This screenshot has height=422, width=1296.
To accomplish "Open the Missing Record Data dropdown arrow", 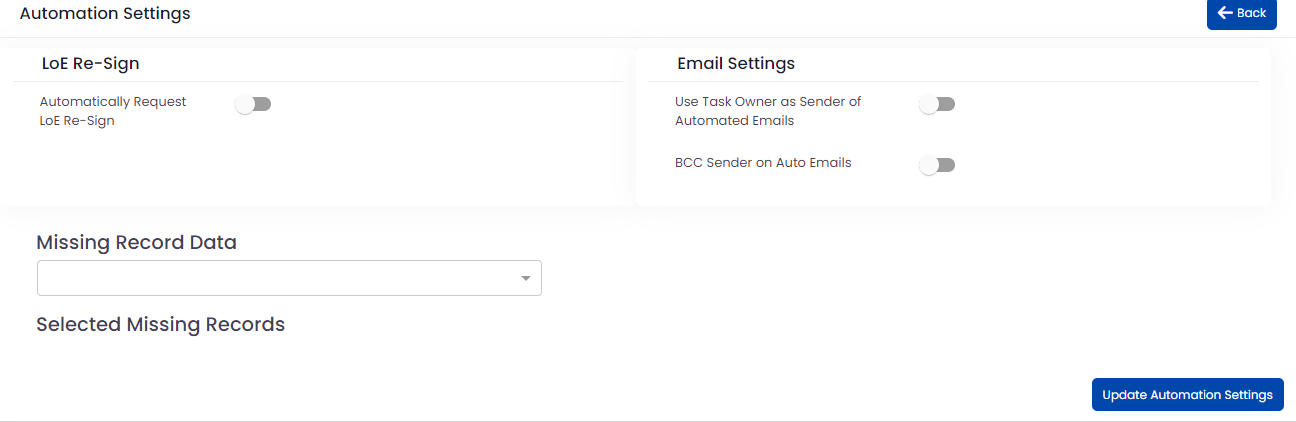I will (x=526, y=278).
